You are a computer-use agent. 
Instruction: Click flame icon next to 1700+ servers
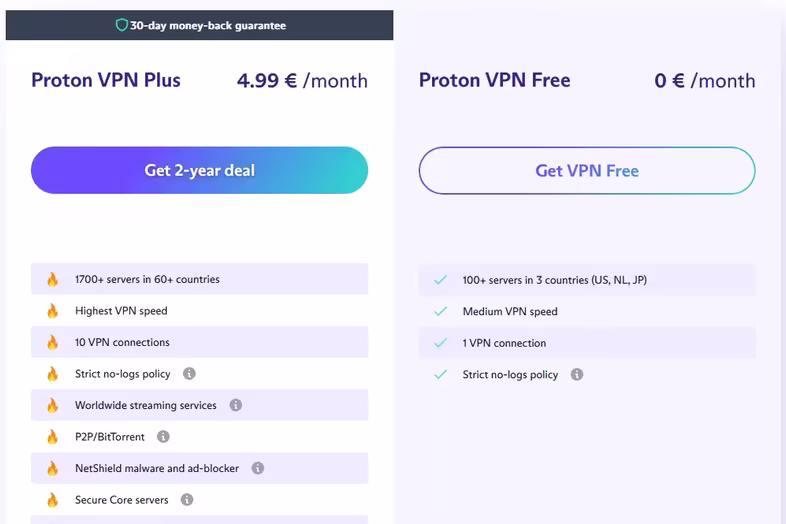53,279
